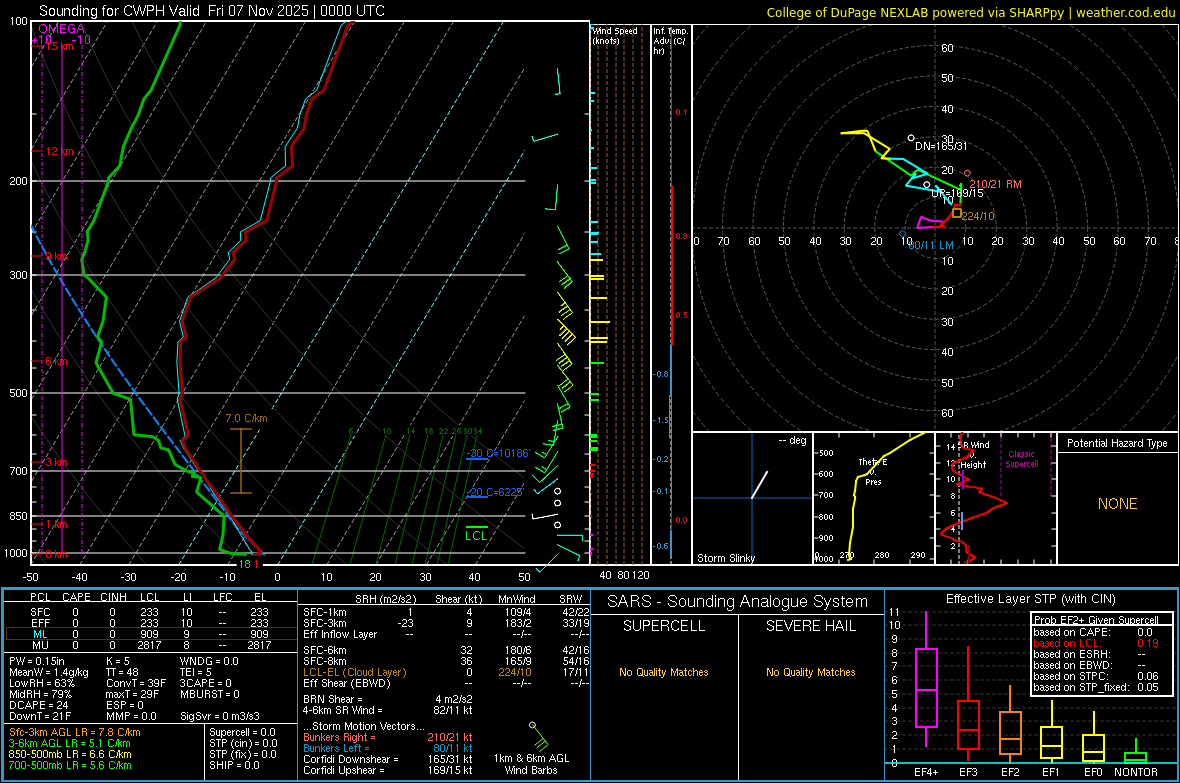Click SigSvr = 0 m3/s3 value

(x=220, y=716)
